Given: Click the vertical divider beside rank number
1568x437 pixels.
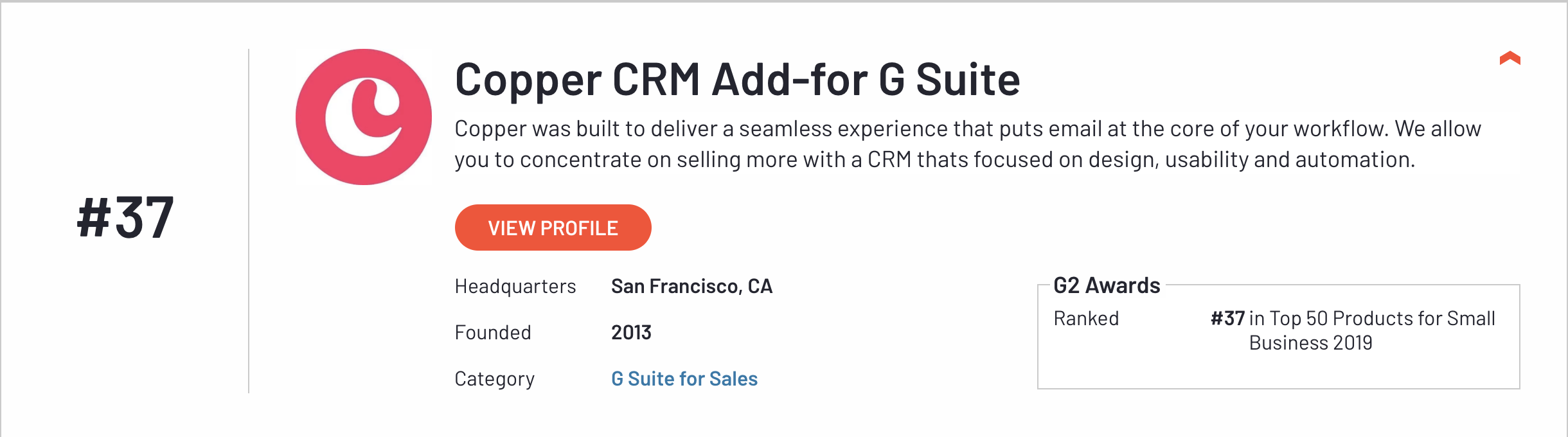Looking at the screenshot, I should pyautogui.click(x=249, y=220).
